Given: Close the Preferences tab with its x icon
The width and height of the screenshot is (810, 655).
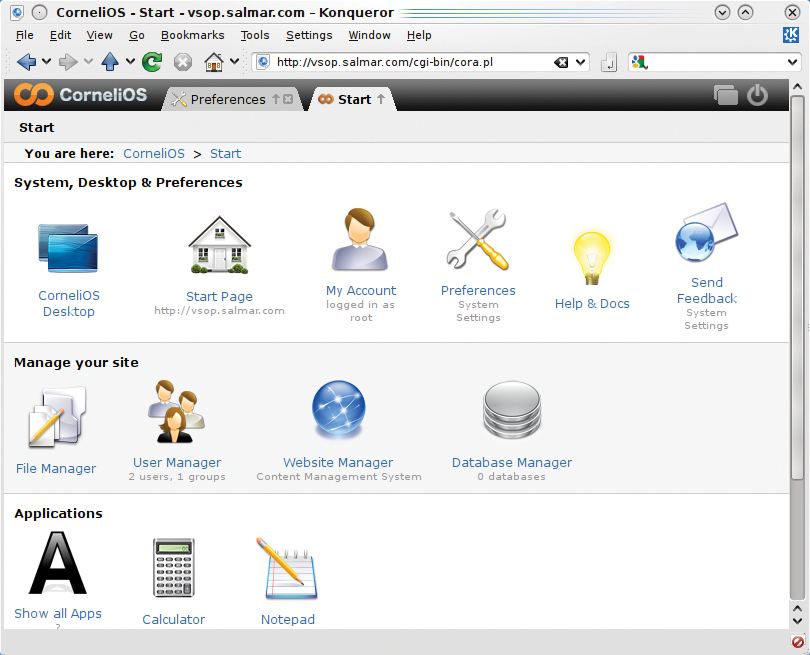Looking at the screenshot, I should pos(288,99).
